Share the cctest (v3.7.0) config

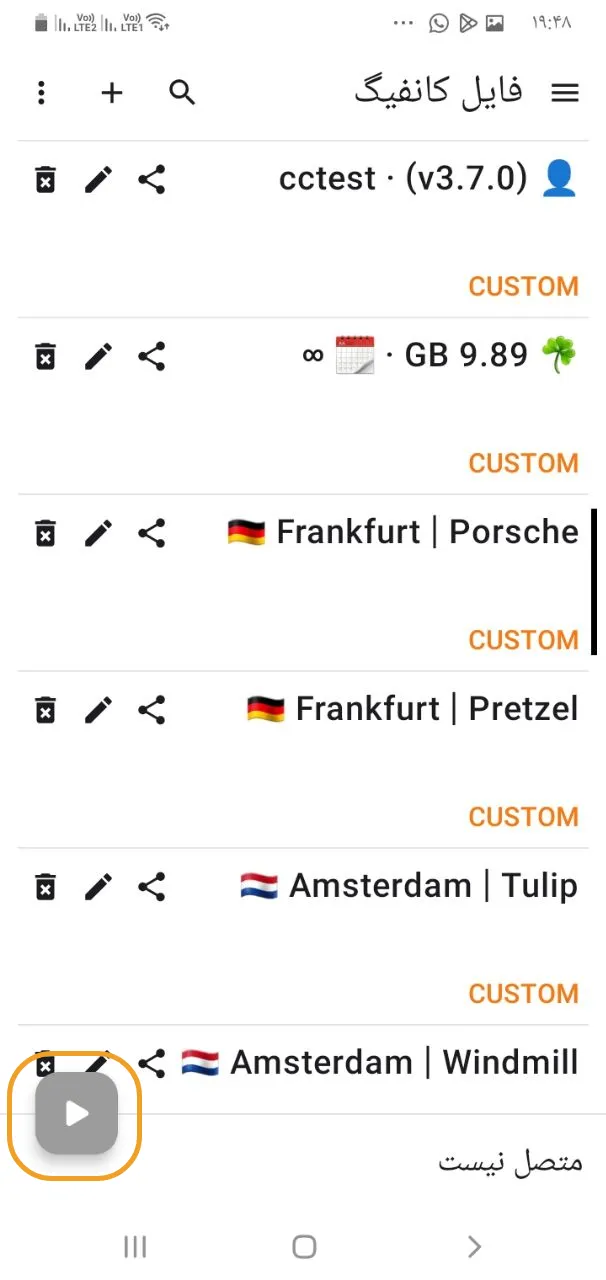tap(151, 180)
